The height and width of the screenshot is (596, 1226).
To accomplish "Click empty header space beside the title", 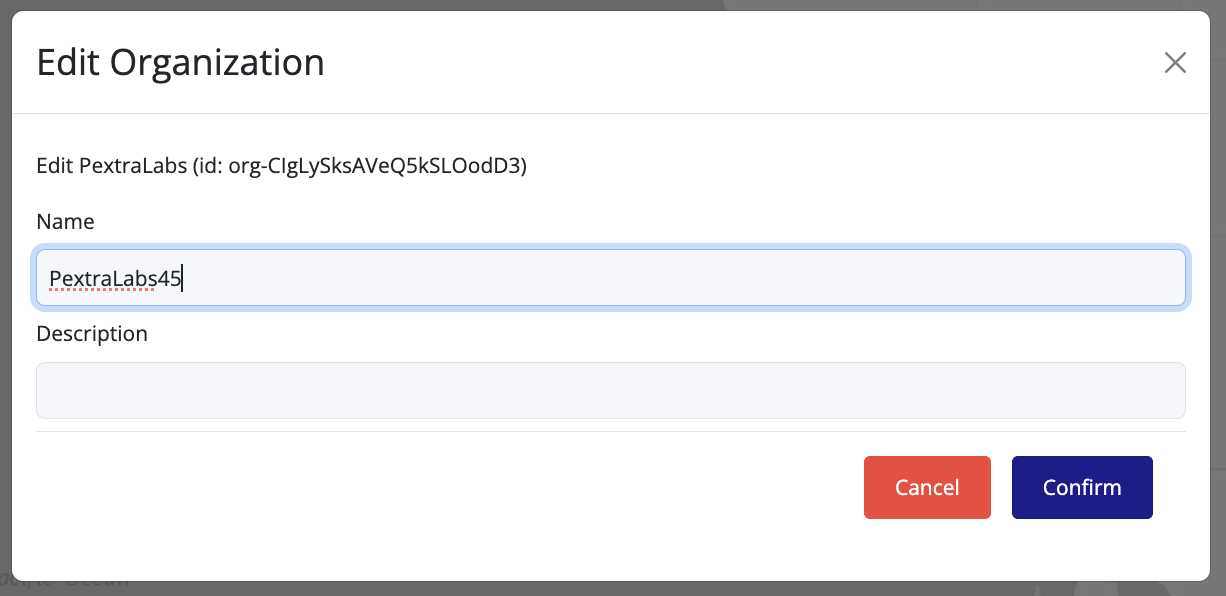I will tap(700, 62).
